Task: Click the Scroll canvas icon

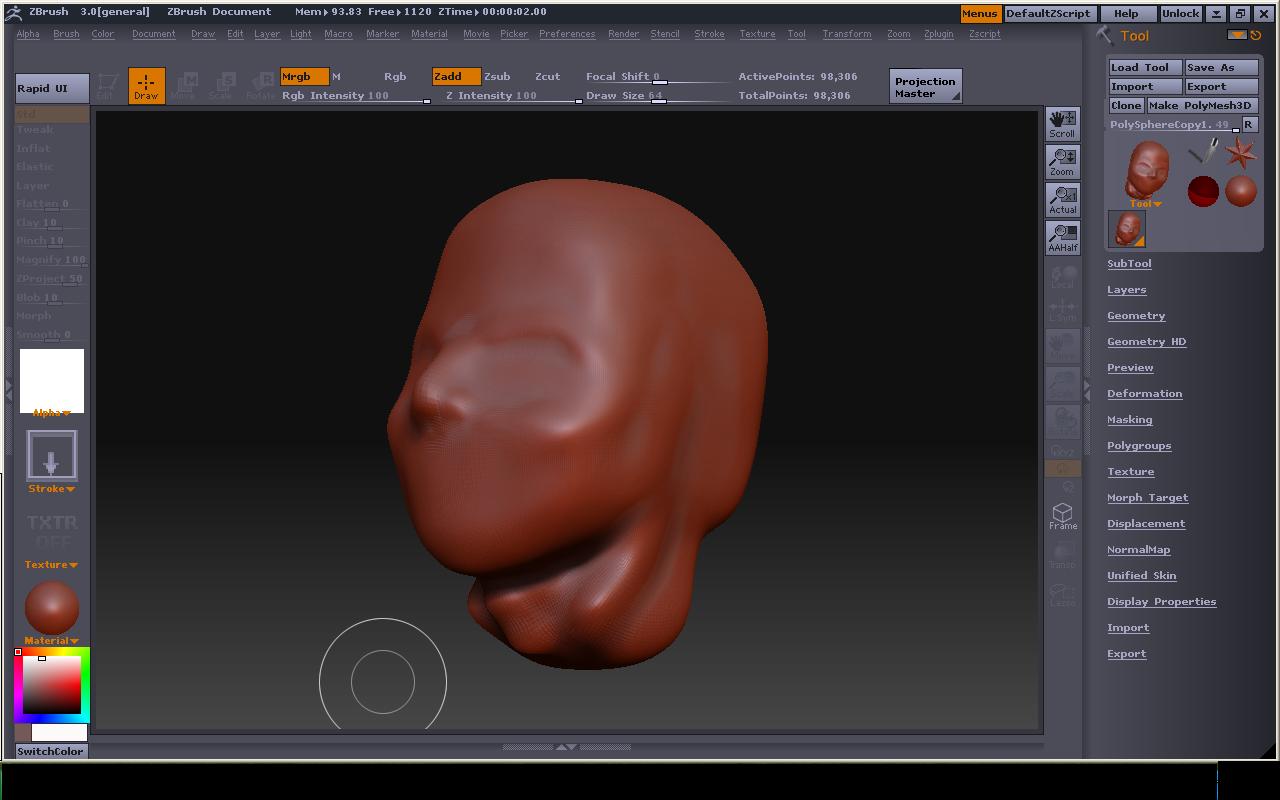Action: coord(1062,124)
